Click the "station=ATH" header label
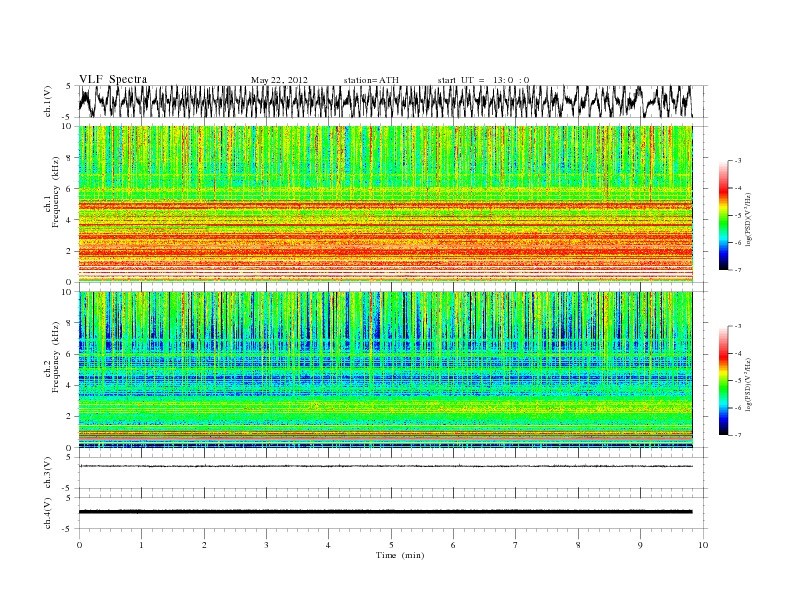 click(371, 80)
